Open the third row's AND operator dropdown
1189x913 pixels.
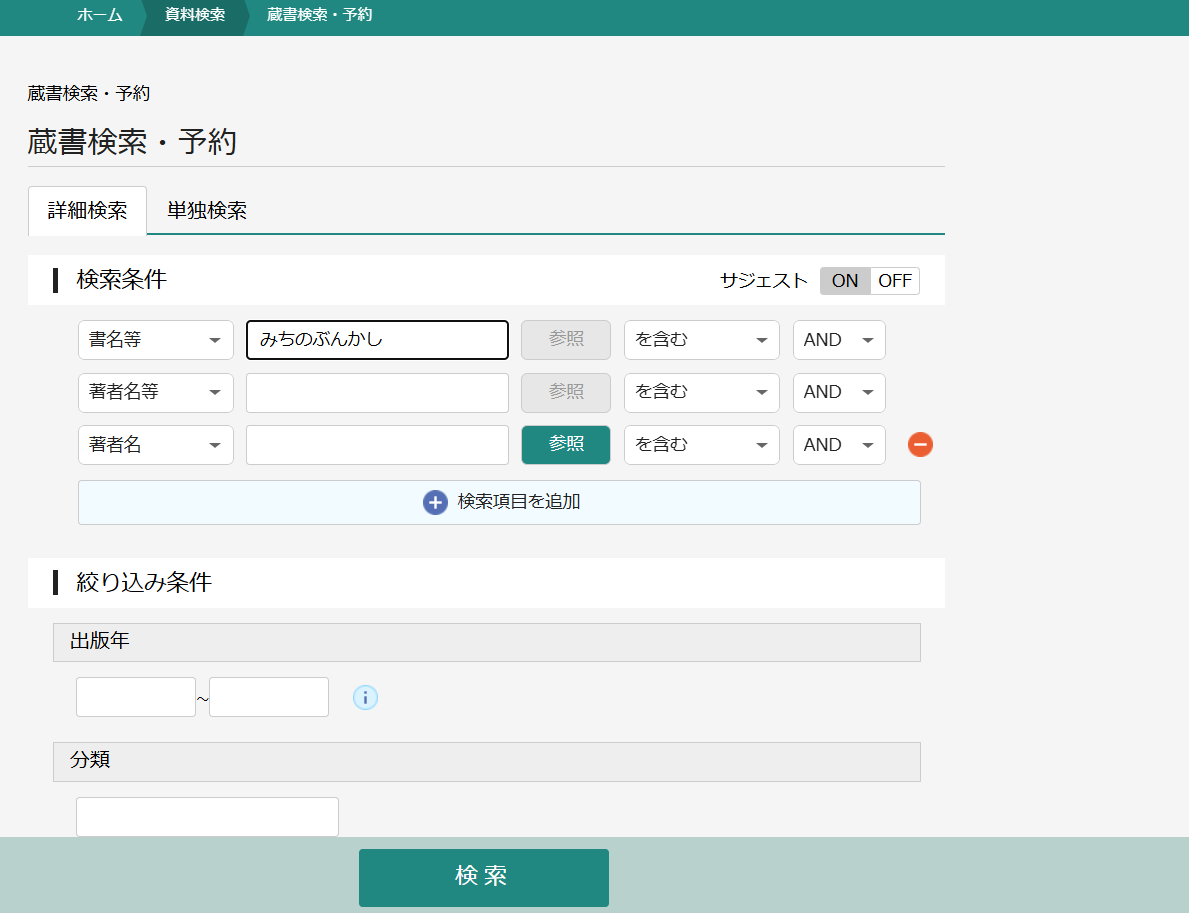(x=839, y=445)
